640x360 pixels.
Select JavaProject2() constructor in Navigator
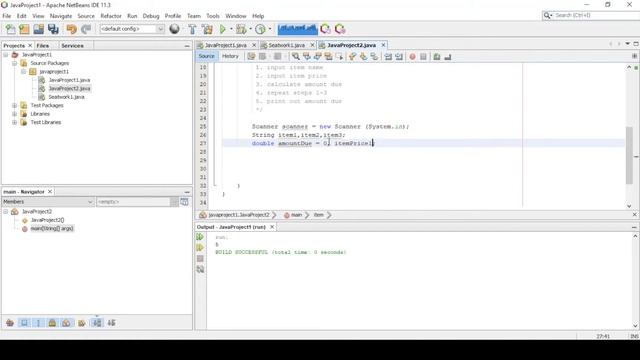point(47,220)
